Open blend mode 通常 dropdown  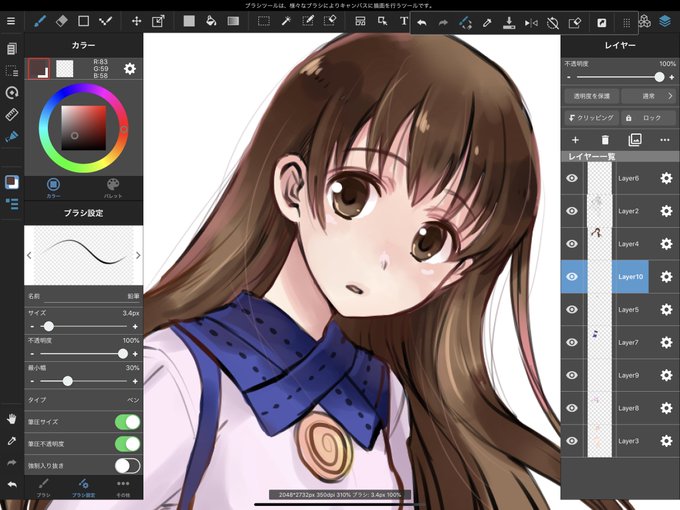tap(648, 96)
